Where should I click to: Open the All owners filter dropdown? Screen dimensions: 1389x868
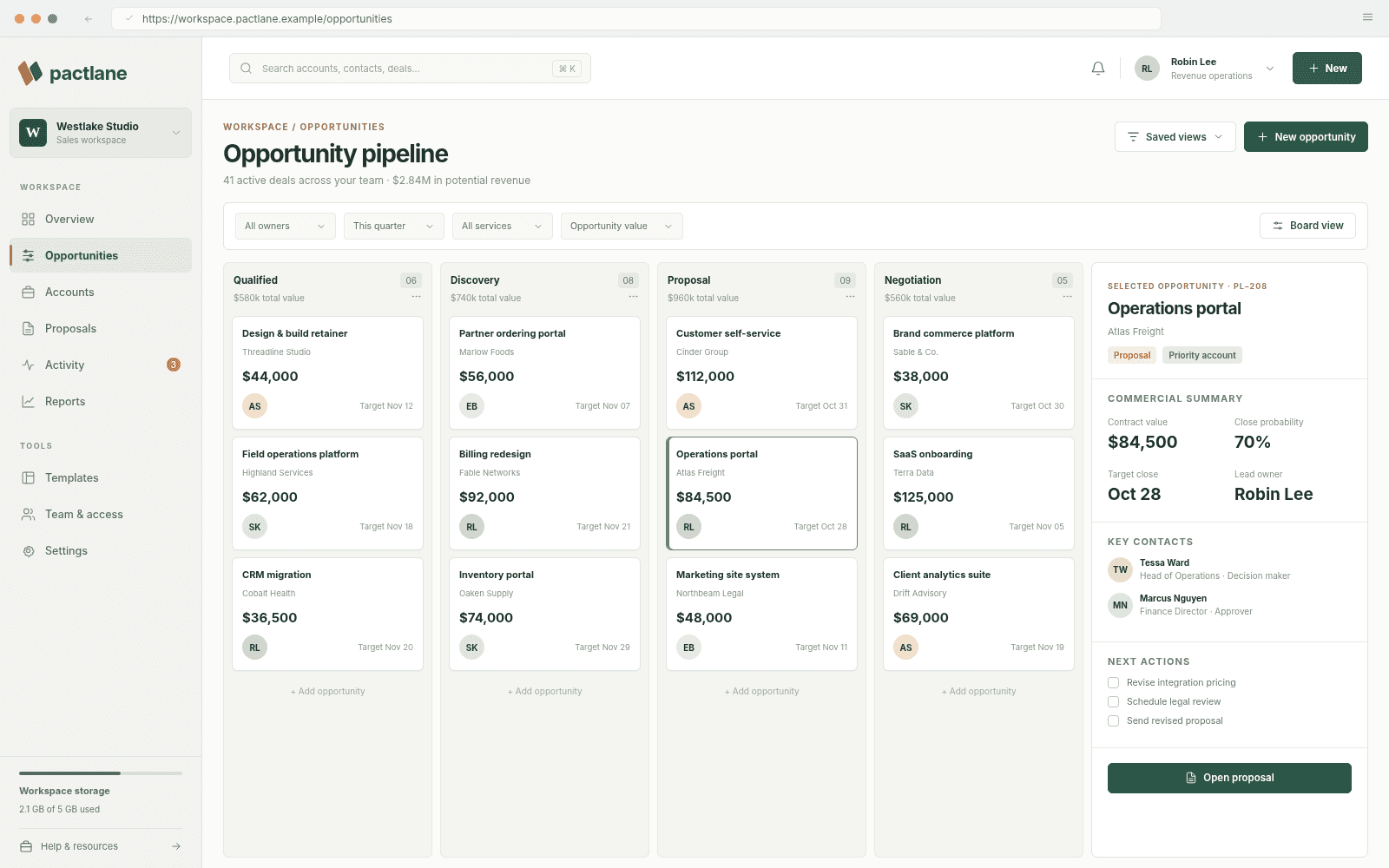click(286, 226)
